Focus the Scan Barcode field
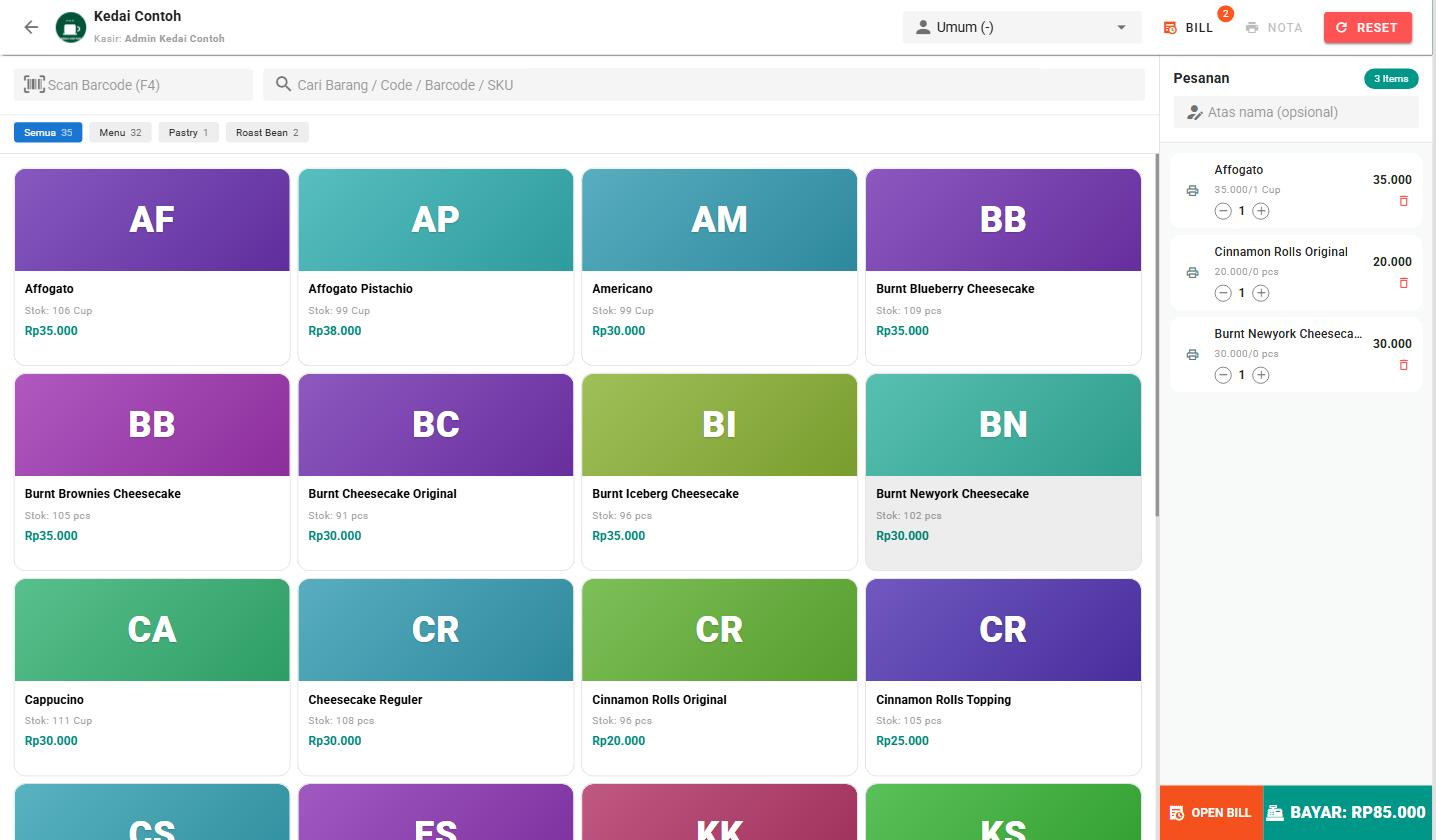This screenshot has width=1436, height=840. [133, 85]
